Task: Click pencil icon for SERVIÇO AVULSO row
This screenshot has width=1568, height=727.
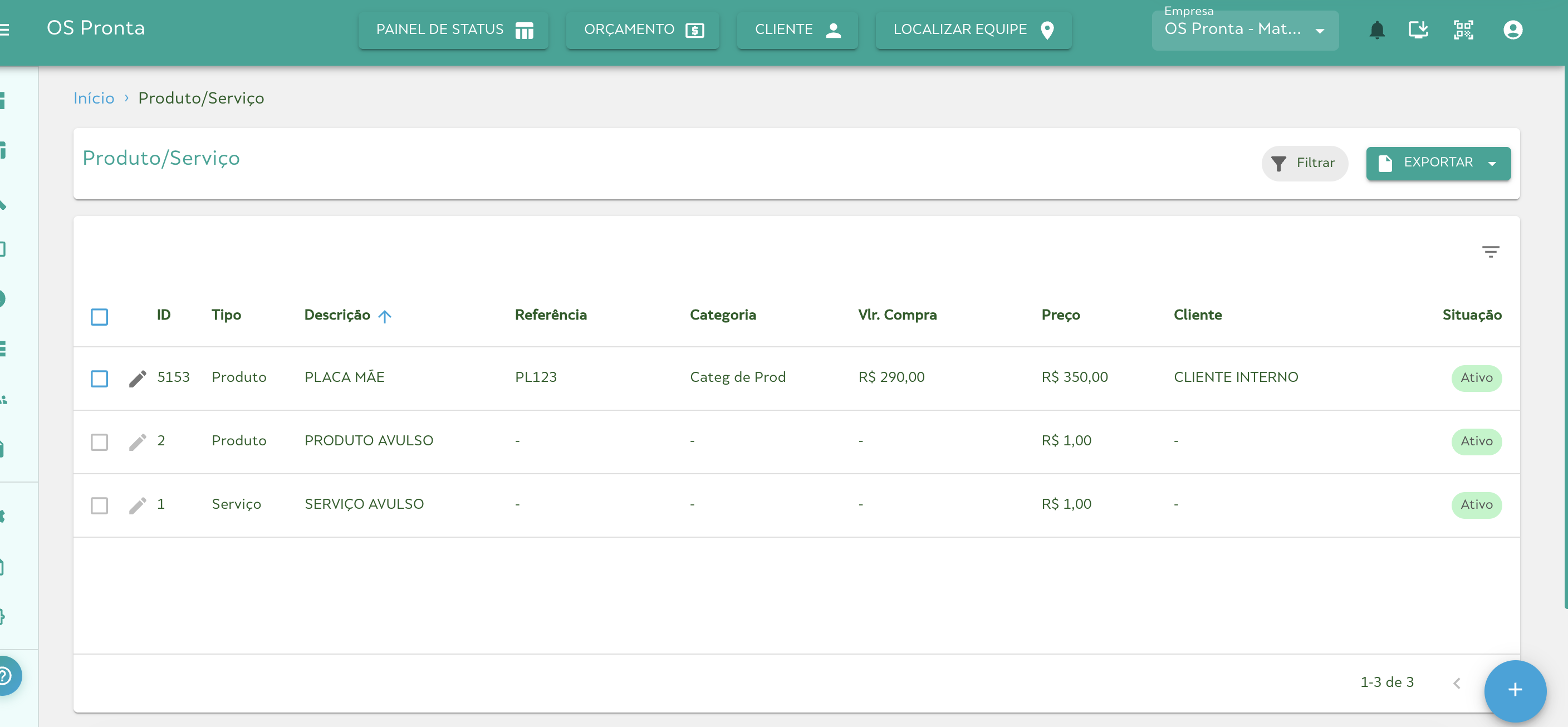Action: pos(138,505)
